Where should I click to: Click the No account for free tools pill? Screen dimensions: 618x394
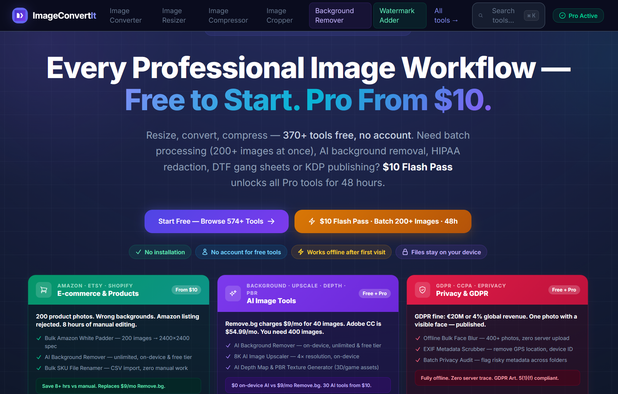241,252
